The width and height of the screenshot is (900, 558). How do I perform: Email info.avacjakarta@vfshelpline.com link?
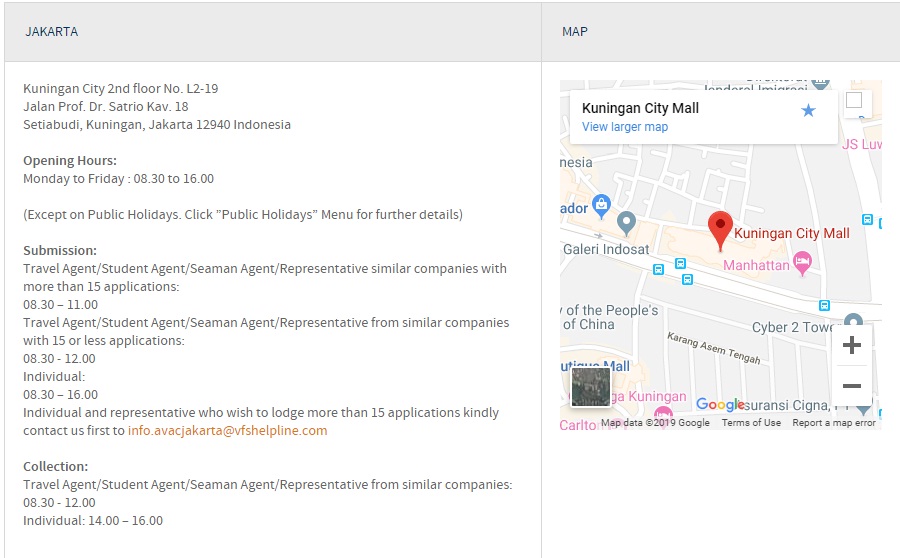coord(227,431)
